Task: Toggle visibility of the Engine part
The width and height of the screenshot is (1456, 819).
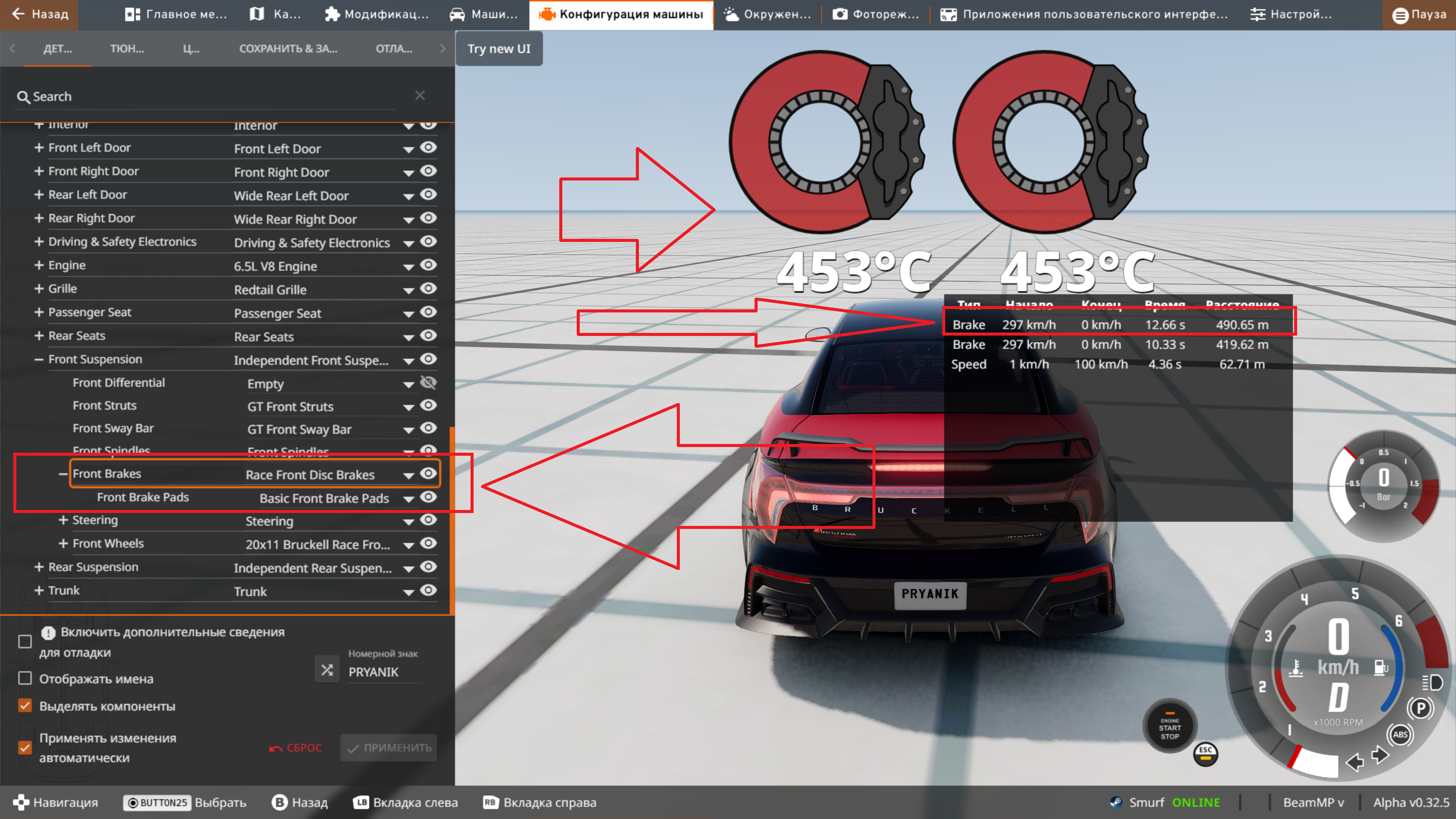Action: point(428,265)
